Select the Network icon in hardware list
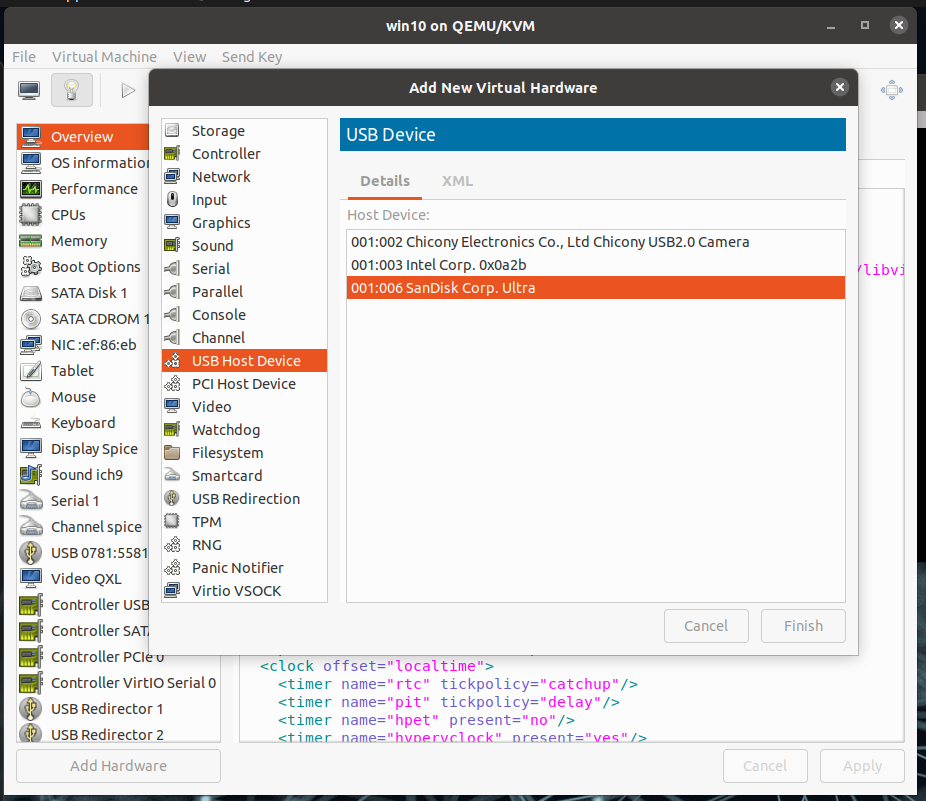The image size is (926, 801). point(172,177)
